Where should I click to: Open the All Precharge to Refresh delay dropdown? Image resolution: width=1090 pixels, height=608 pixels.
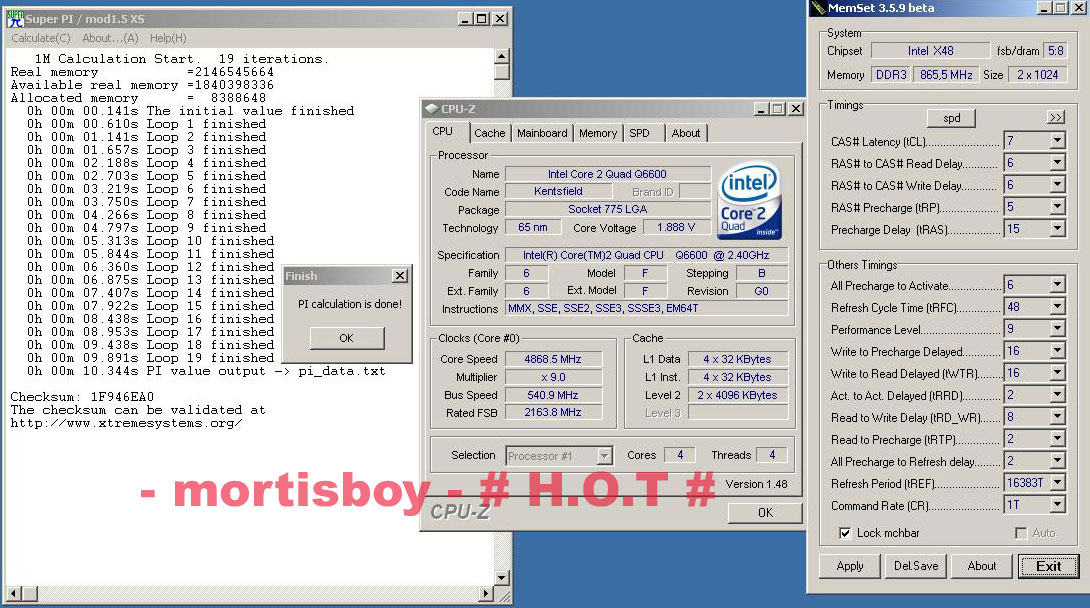[1057, 461]
